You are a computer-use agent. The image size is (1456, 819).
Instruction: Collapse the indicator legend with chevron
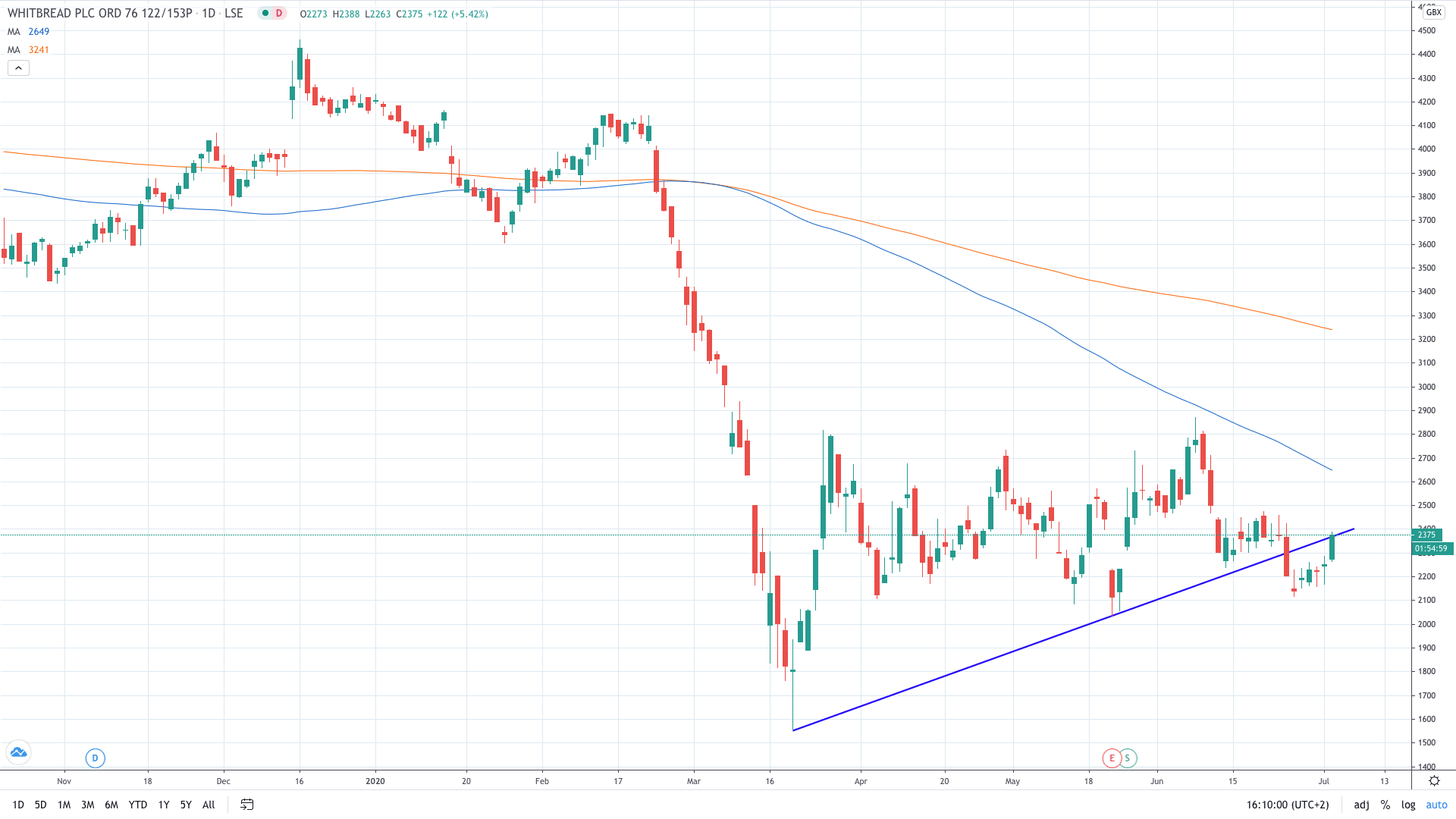[x=18, y=68]
